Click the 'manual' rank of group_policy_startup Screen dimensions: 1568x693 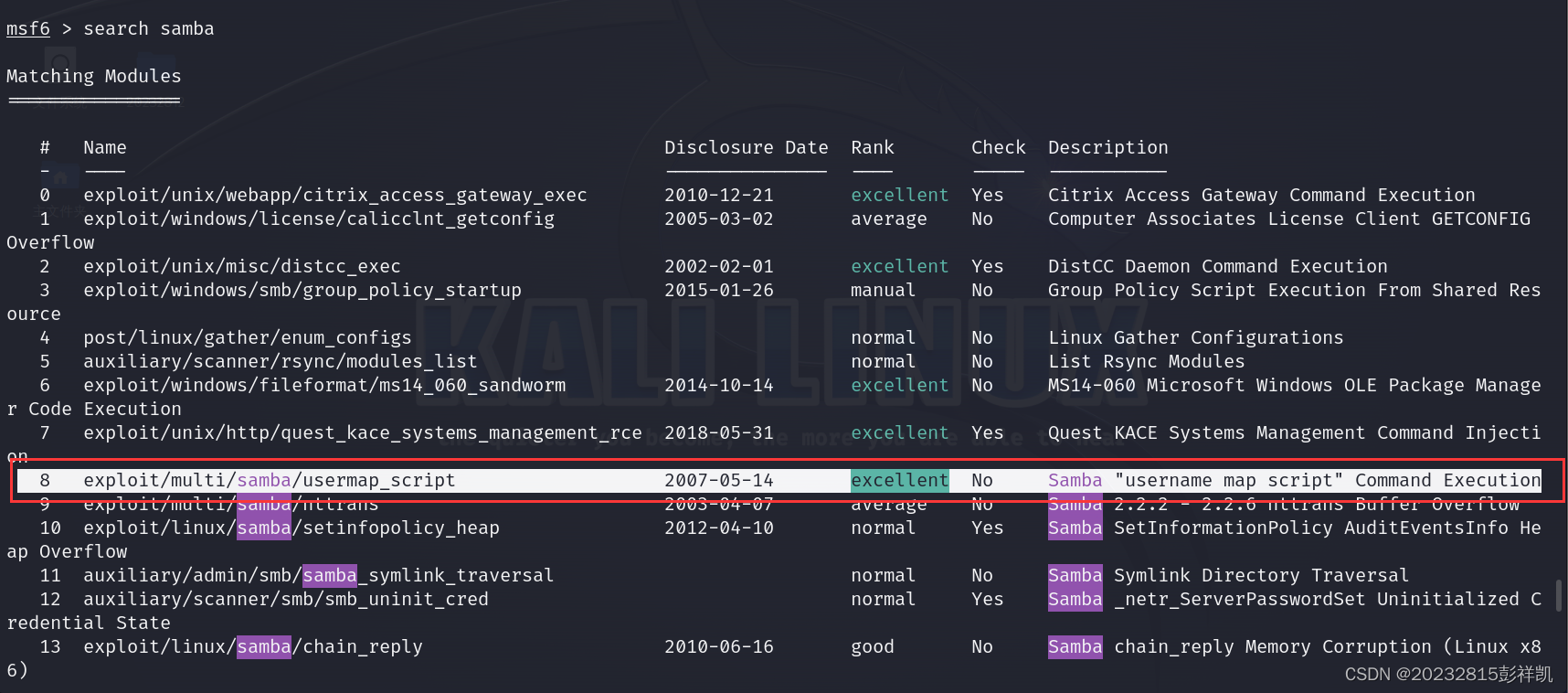tap(884, 290)
